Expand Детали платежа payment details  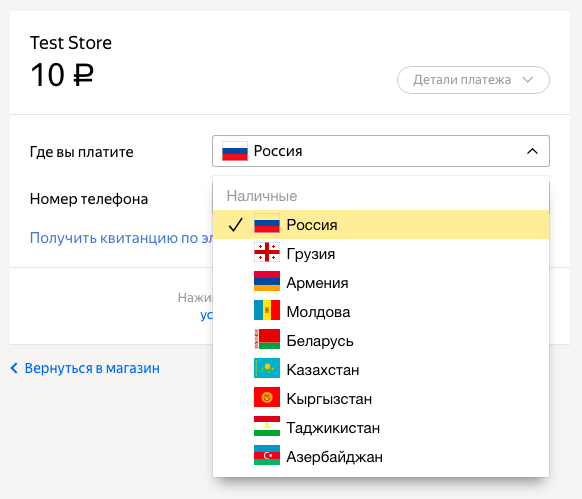click(x=473, y=80)
